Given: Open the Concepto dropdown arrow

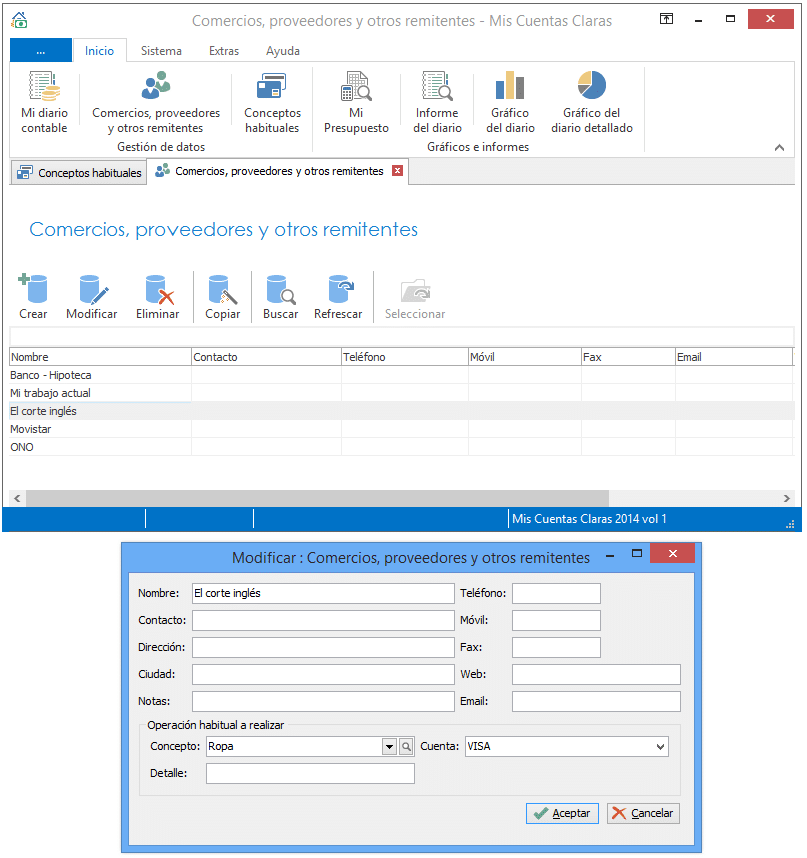Looking at the screenshot, I should click(x=389, y=746).
